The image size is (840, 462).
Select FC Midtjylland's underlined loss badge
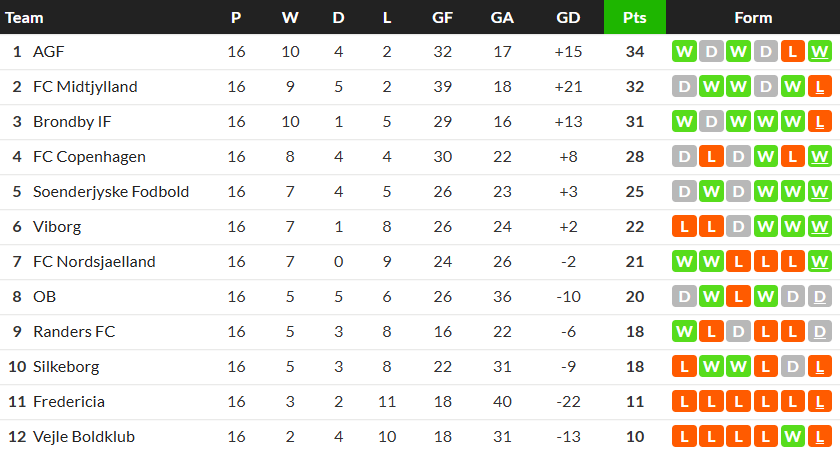click(819, 87)
